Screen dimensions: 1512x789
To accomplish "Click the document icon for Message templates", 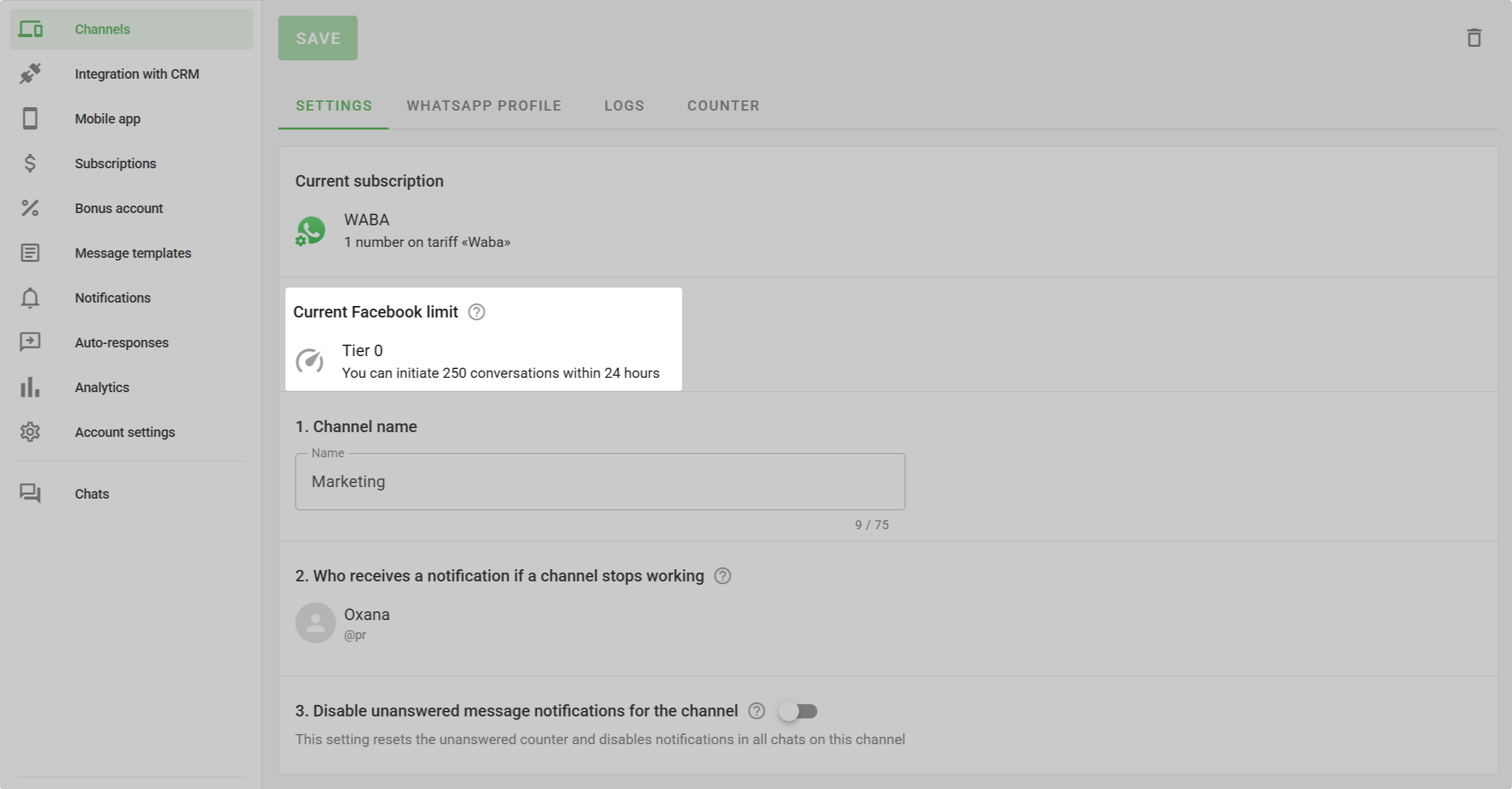I will click(31, 253).
